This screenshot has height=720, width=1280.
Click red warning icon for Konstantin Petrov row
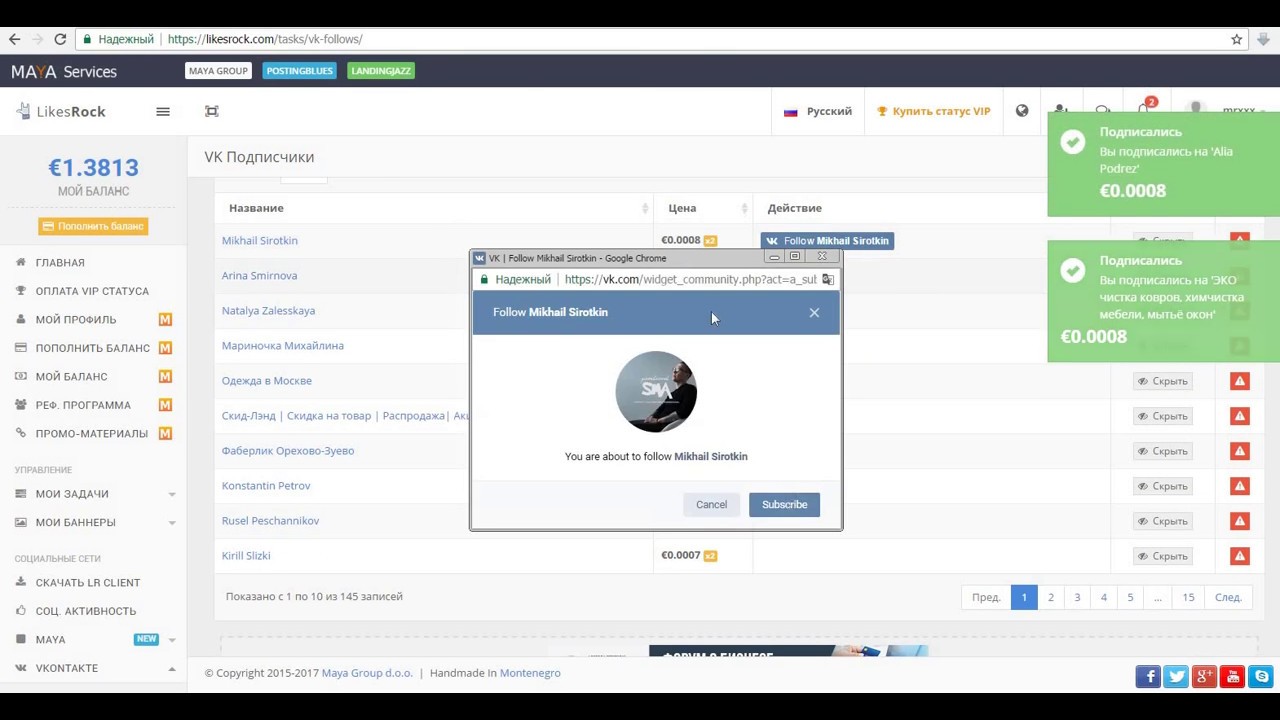(x=1240, y=486)
